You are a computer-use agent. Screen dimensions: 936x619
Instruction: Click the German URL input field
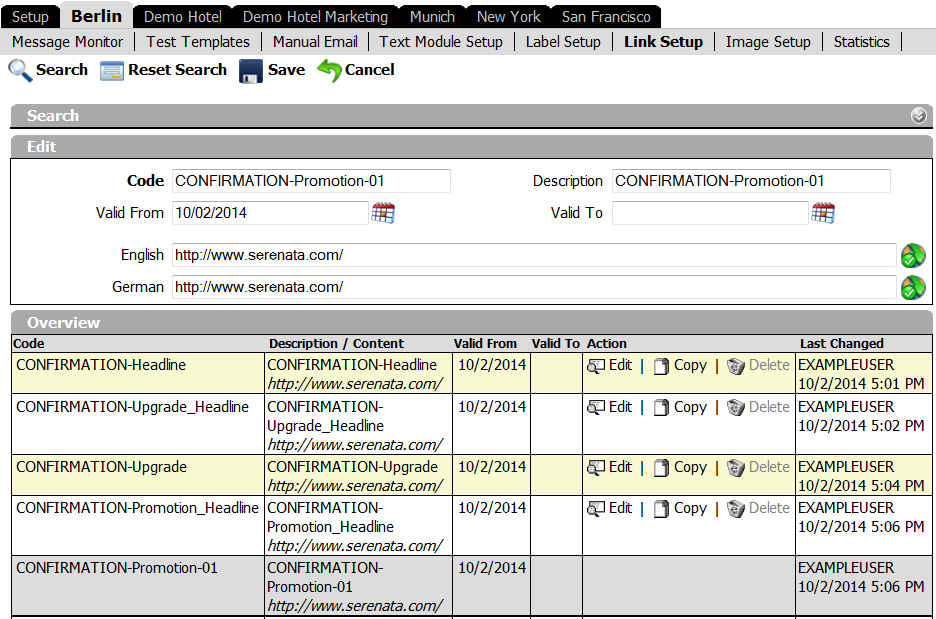click(x=534, y=287)
